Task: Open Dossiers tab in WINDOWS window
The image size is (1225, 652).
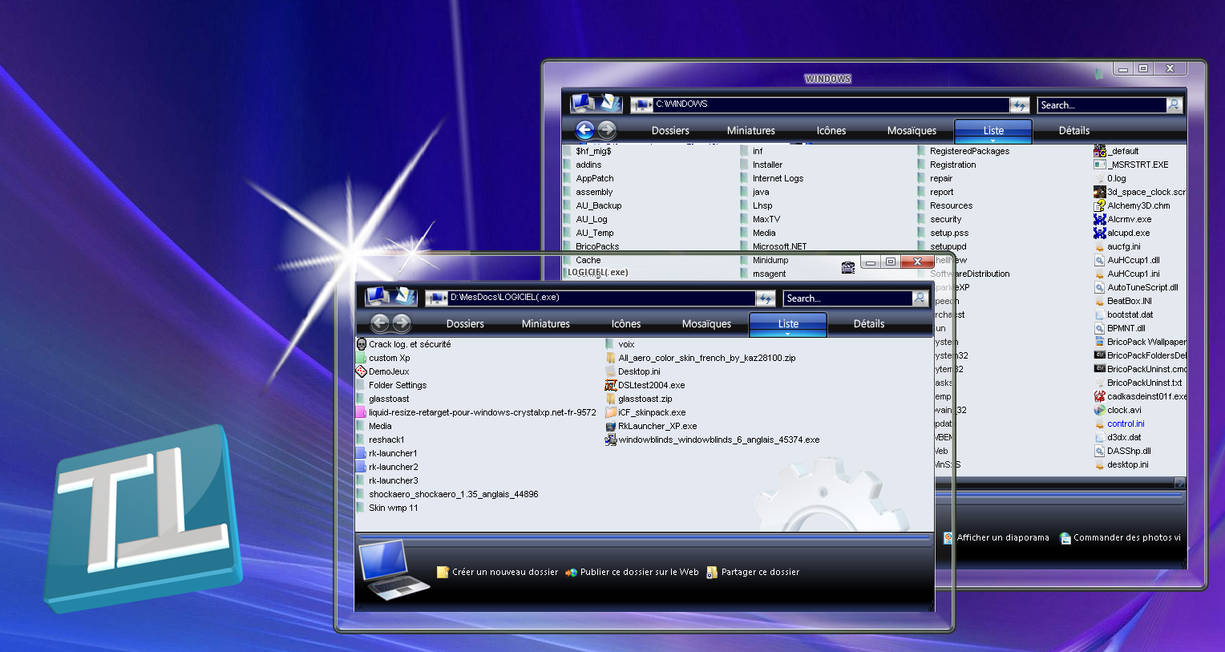Action: (x=670, y=131)
